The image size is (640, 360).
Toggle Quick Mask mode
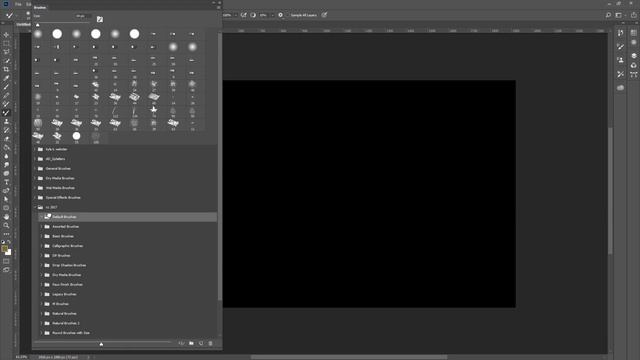(x=6, y=261)
